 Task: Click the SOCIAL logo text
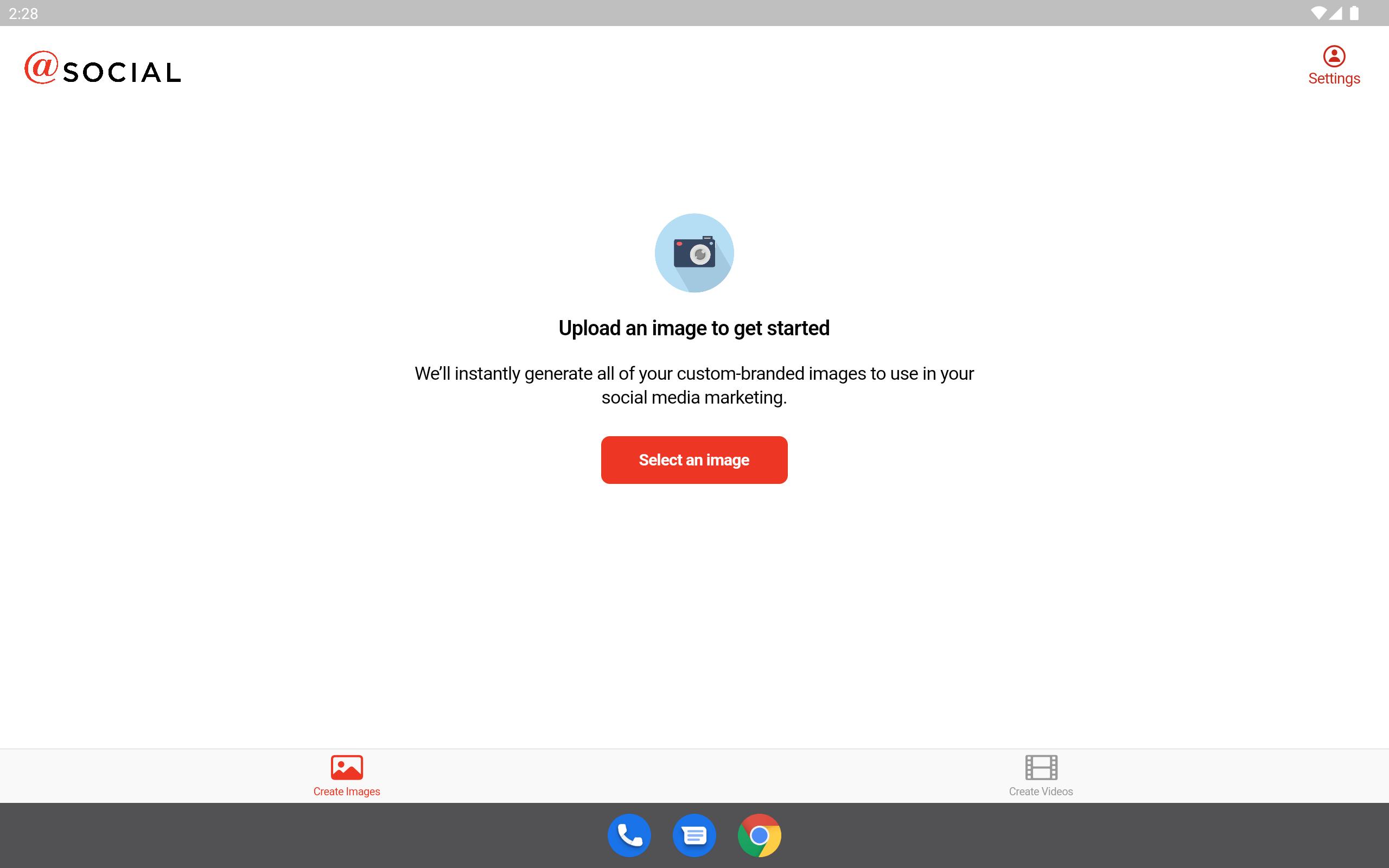pos(122,72)
